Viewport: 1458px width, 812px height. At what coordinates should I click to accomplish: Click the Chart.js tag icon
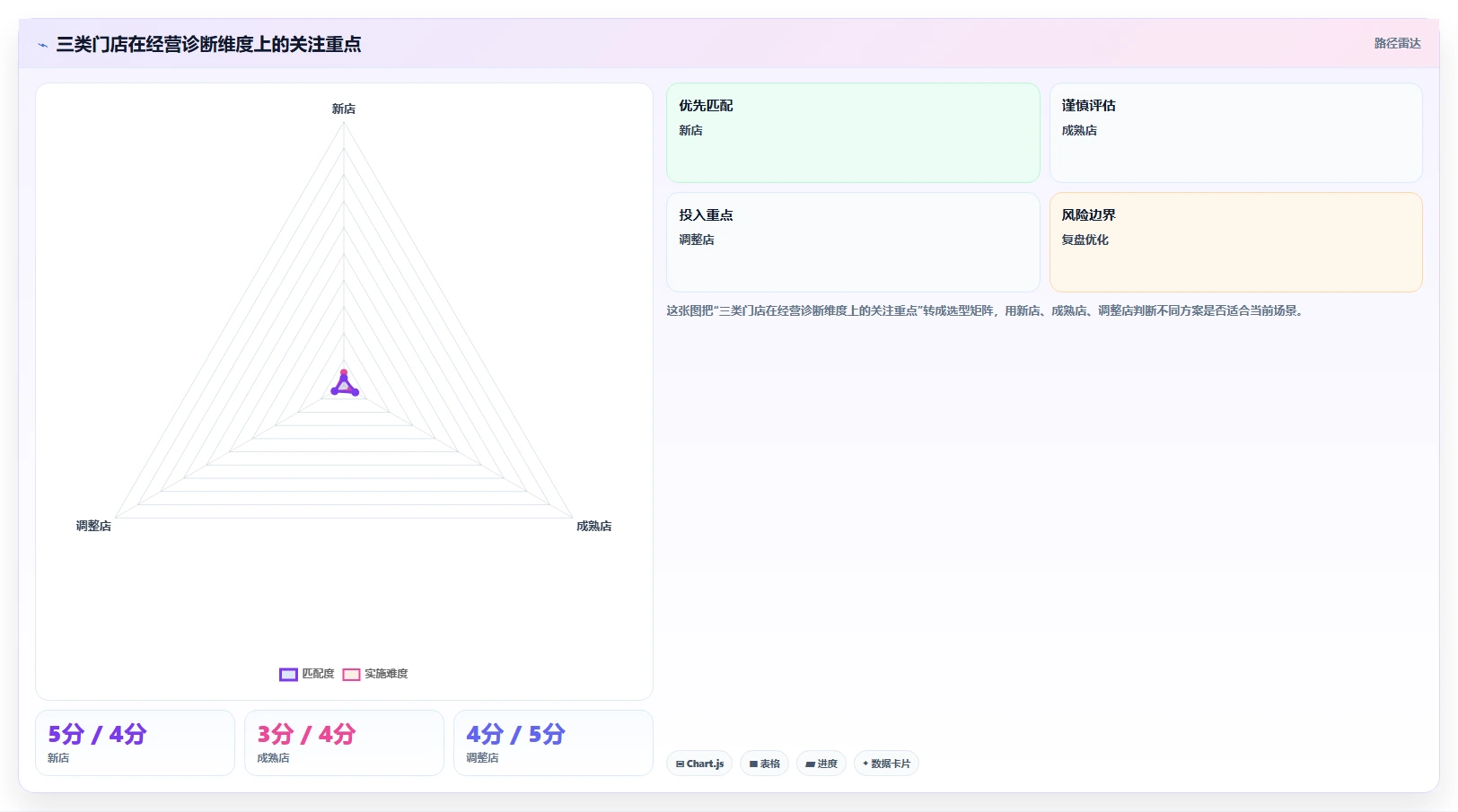click(x=681, y=764)
